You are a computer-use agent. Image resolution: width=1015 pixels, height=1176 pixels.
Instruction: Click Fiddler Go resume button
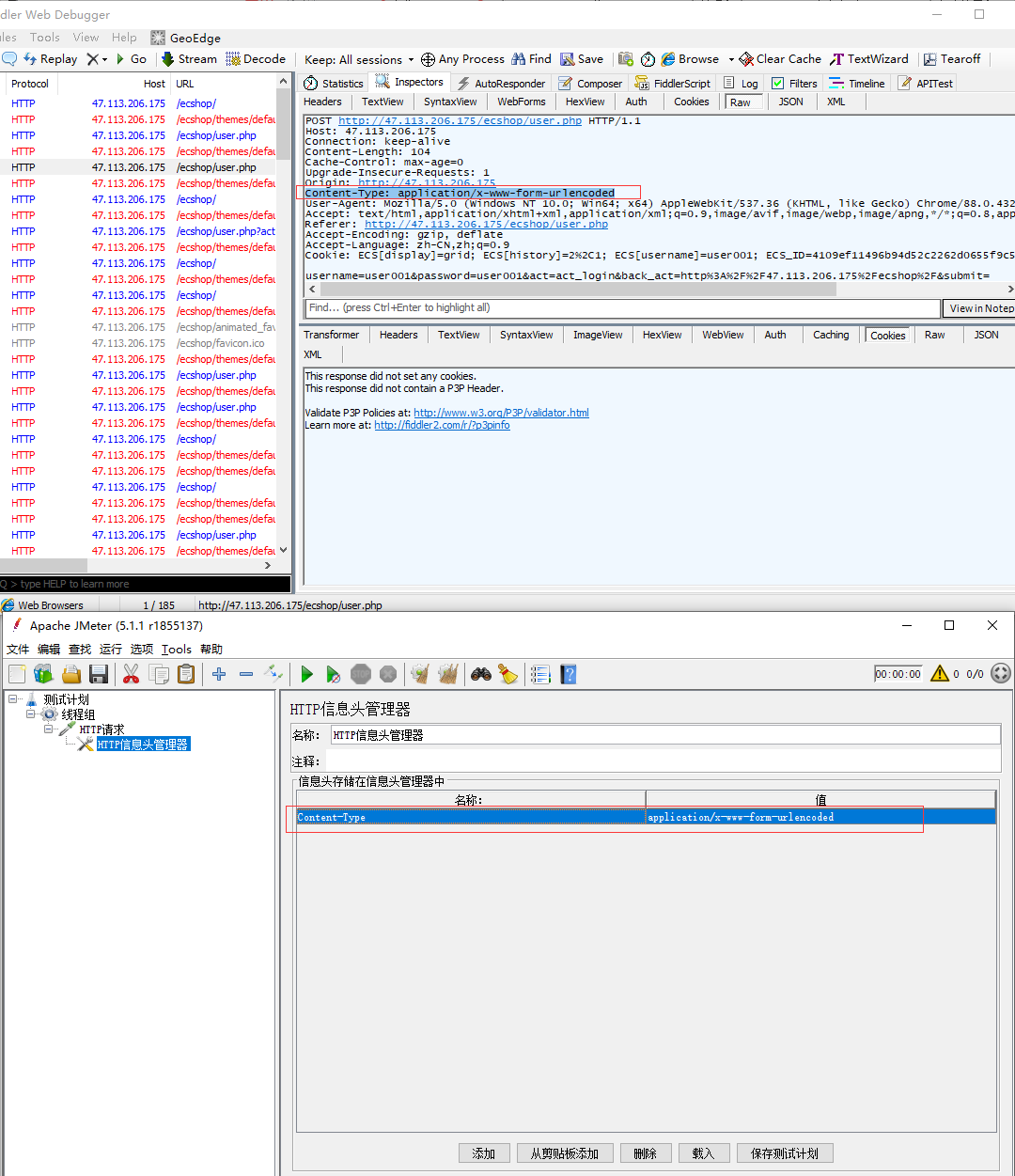pos(131,58)
